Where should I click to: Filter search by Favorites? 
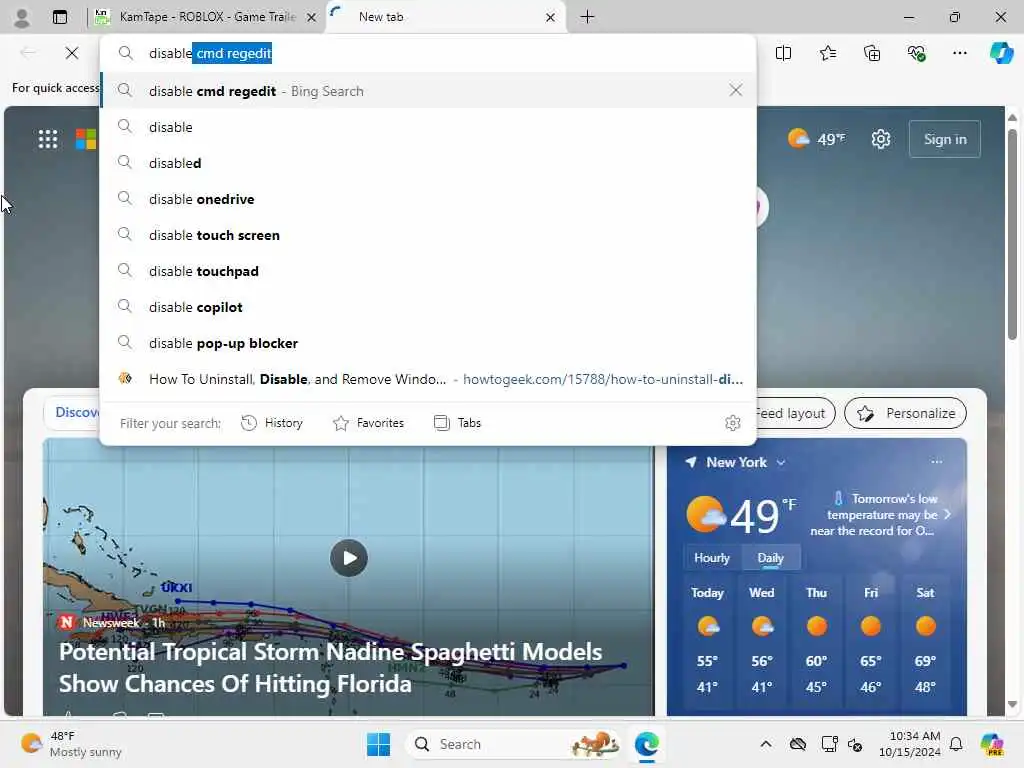coord(368,423)
